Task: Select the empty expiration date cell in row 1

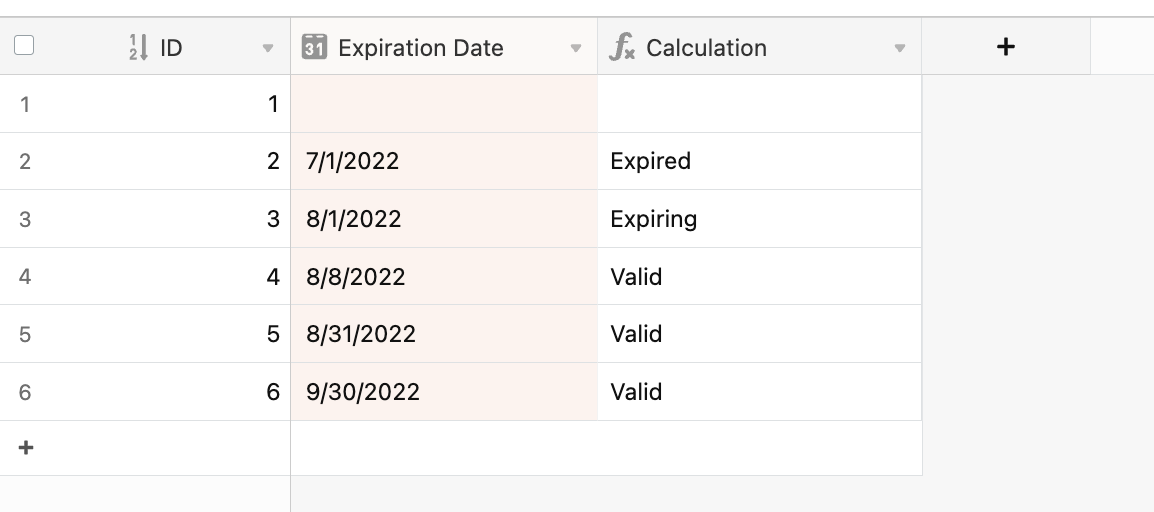Action: tap(444, 104)
